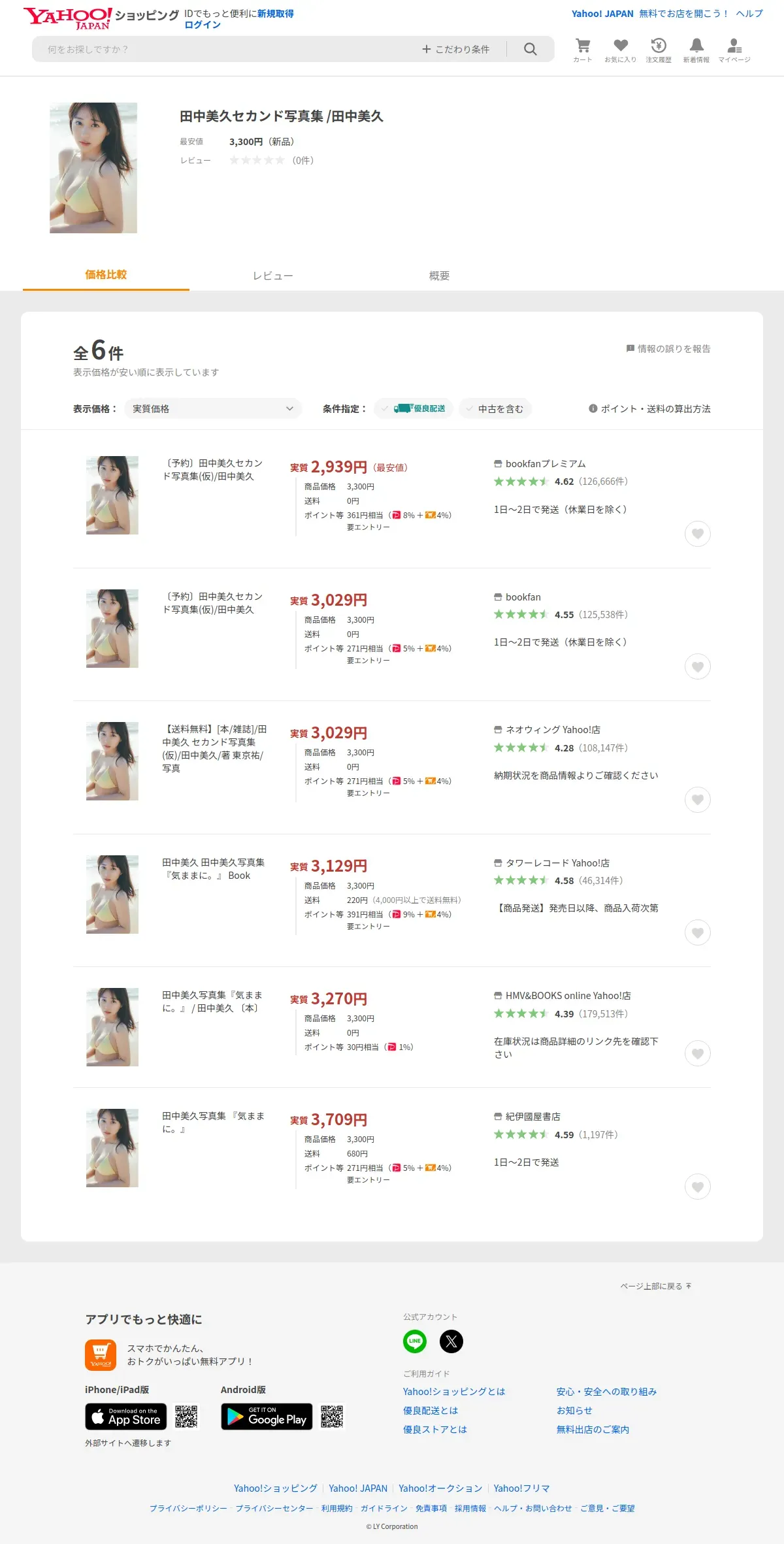
Task: Click the Get it on Google Play badge
Action: point(267,1417)
